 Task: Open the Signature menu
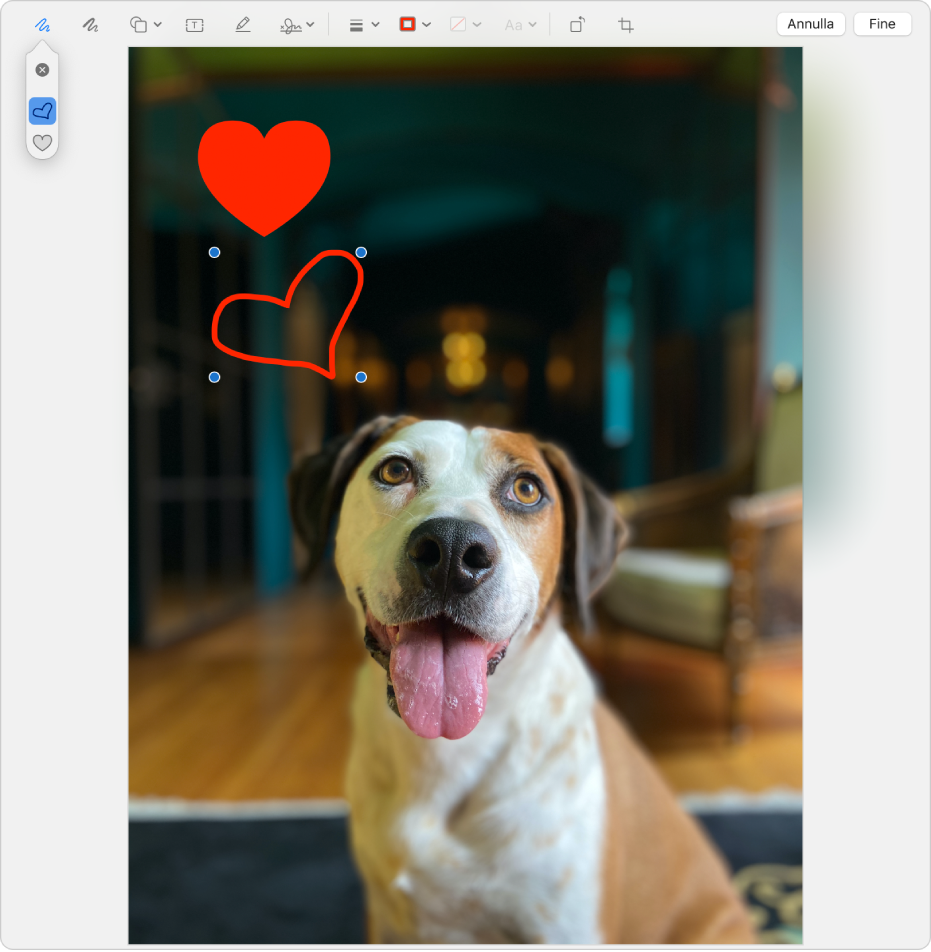click(x=297, y=25)
